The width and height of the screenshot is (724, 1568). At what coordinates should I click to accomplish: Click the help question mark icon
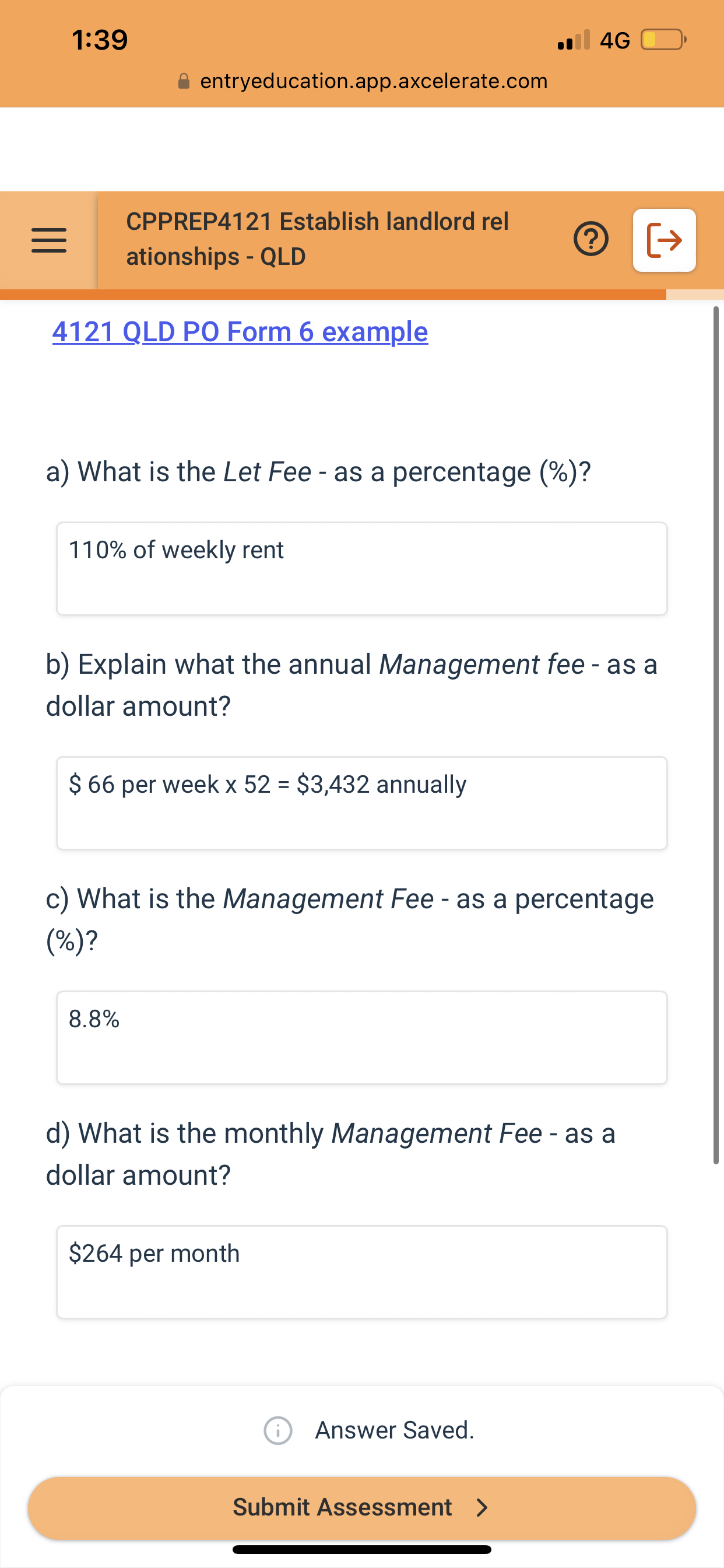pos(589,239)
